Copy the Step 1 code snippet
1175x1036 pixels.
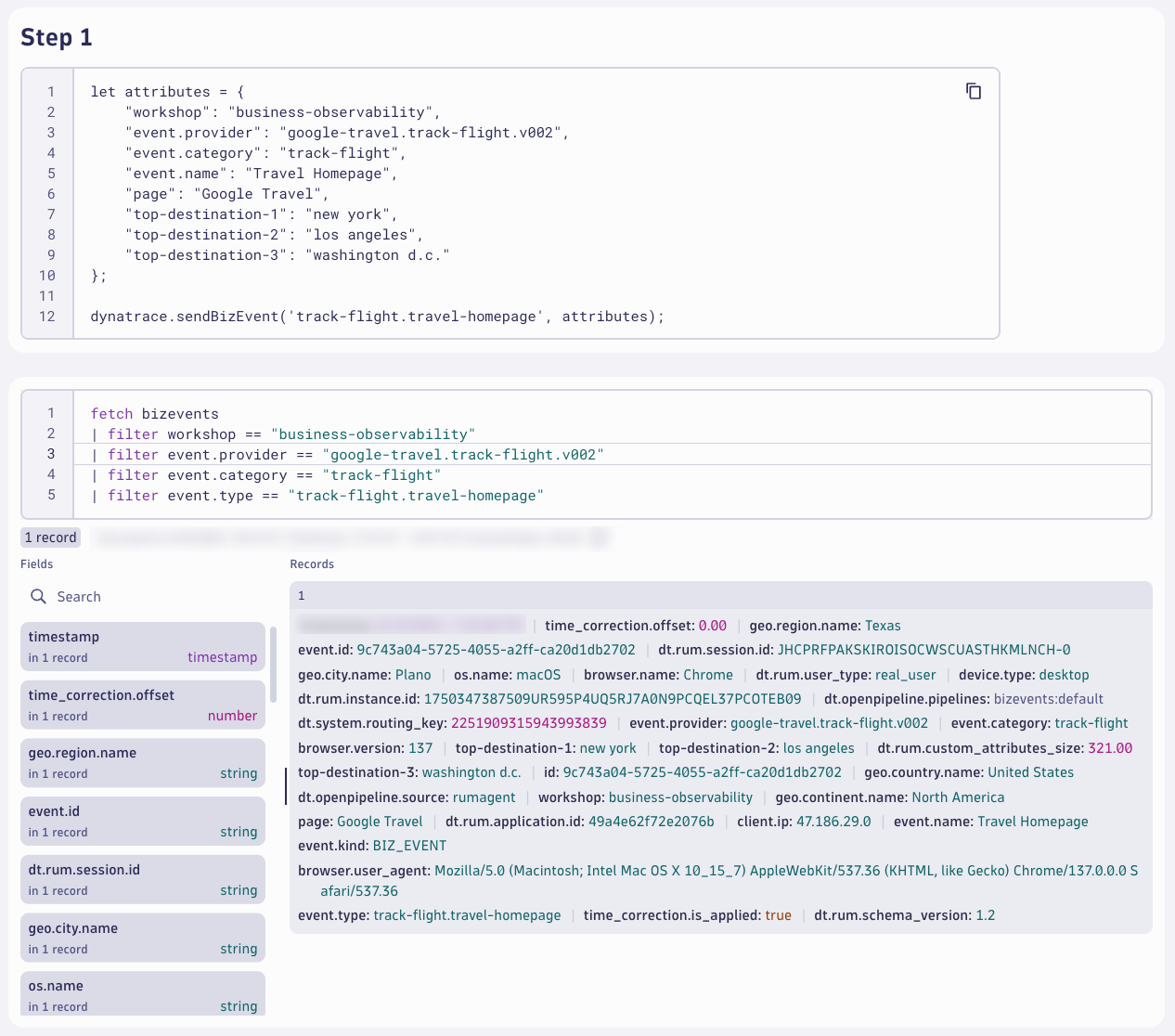click(974, 91)
